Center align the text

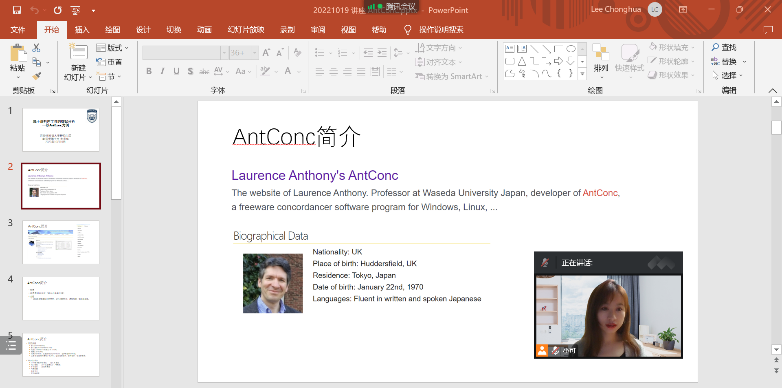pyautogui.click(x=334, y=71)
